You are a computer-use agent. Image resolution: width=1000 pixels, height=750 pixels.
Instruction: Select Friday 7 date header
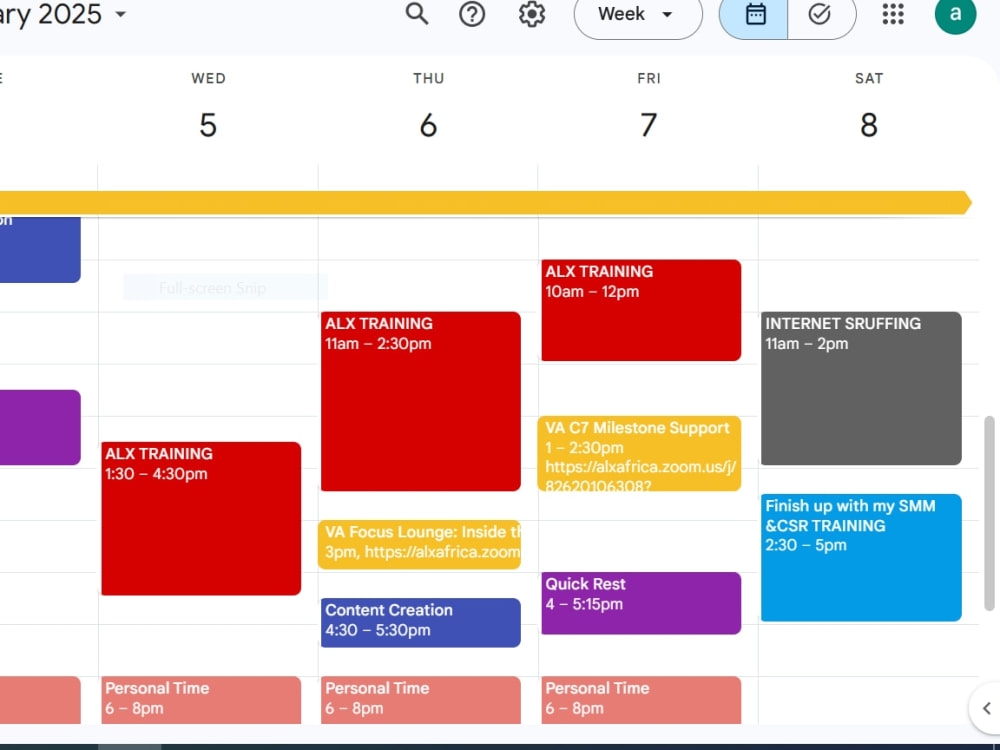[x=649, y=124]
